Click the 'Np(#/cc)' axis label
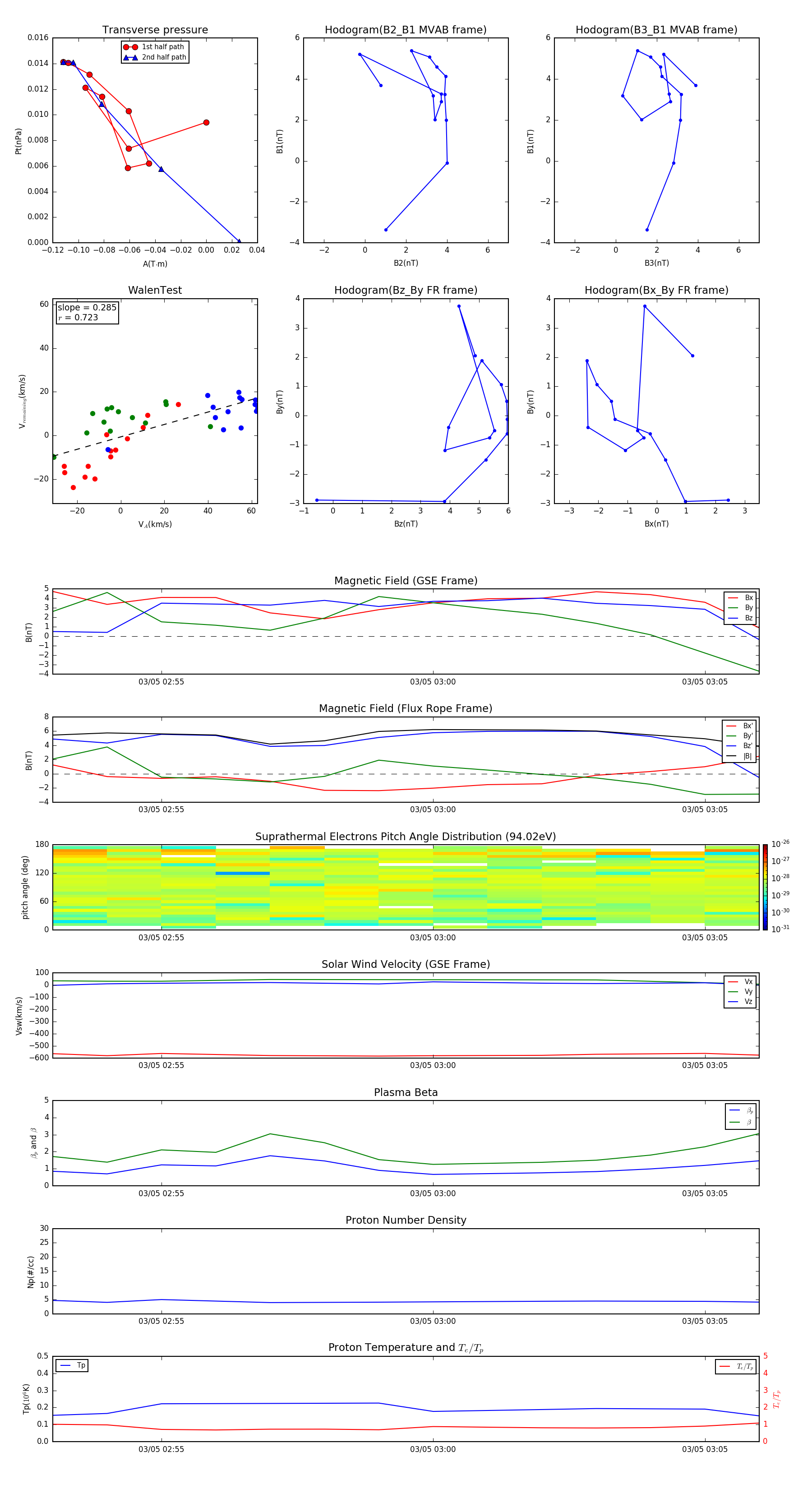812x1489 pixels. tap(31, 1272)
